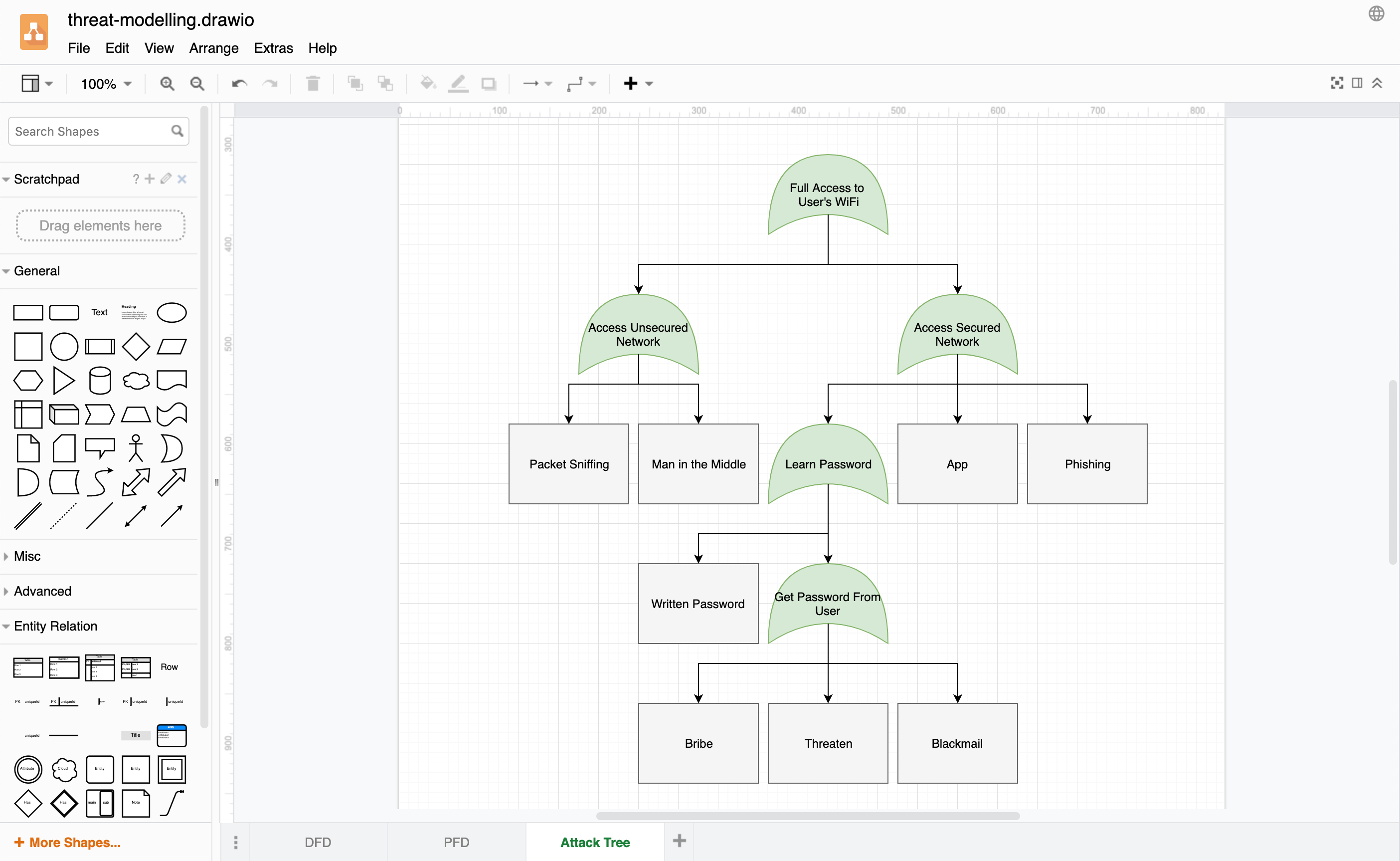
Task: Toggle fullscreen/fit page view icon
Action: (x=1337, y=84)
